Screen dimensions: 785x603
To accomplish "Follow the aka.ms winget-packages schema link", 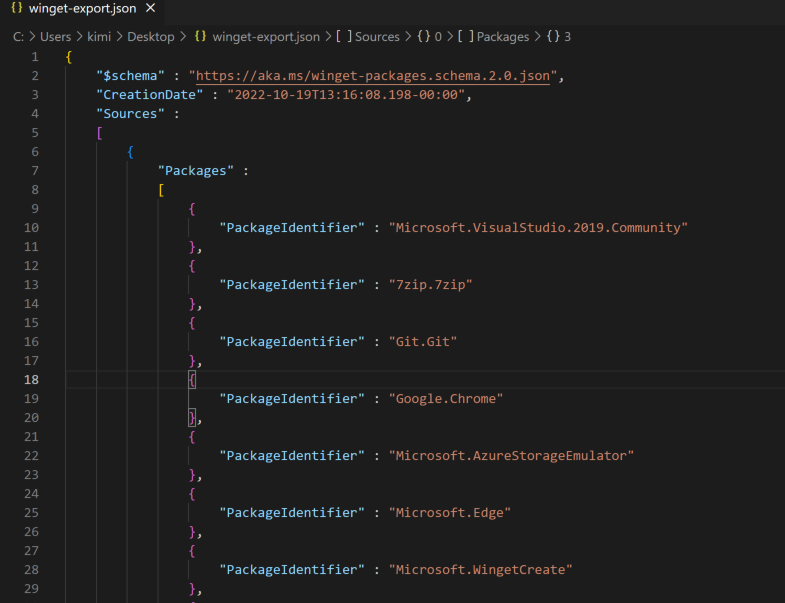I will [x=372, y=76].
